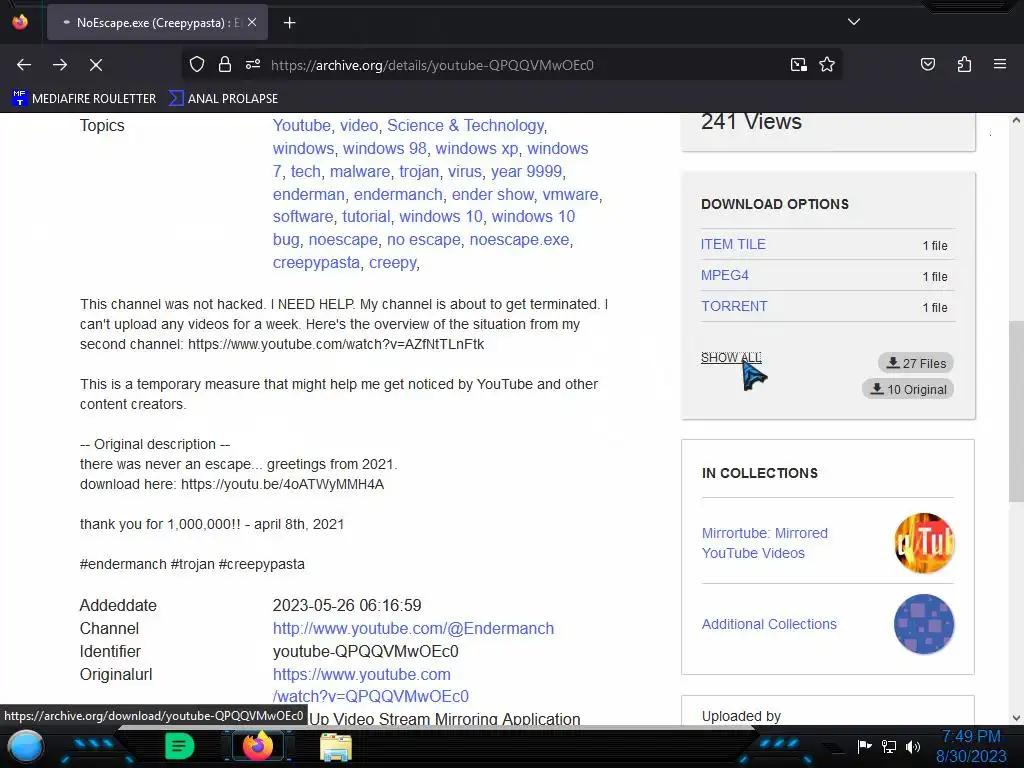Open the Youtube topic link
Viewport: 1024px width, 768px height.
click(x=302, y=125)
